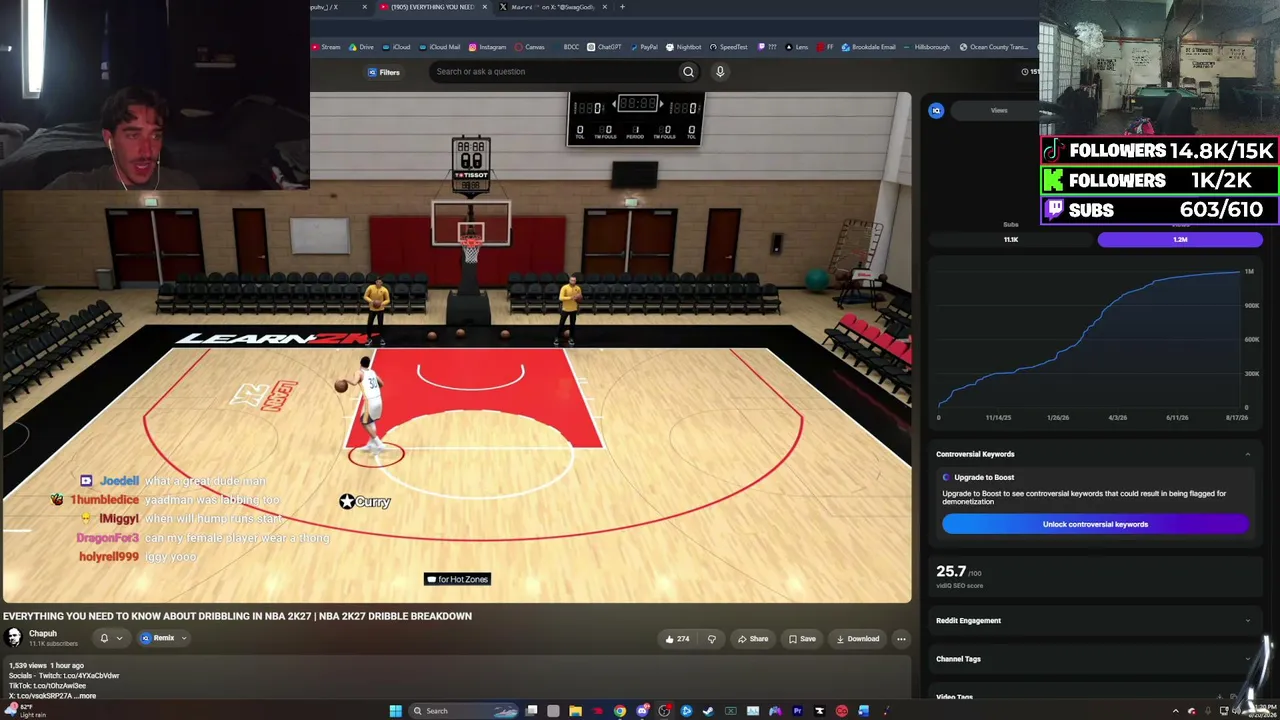The width and height of the screenshot is (1280, 720).
Task: Open the ChatGPT bookmark
Action: tap(604, 47)
